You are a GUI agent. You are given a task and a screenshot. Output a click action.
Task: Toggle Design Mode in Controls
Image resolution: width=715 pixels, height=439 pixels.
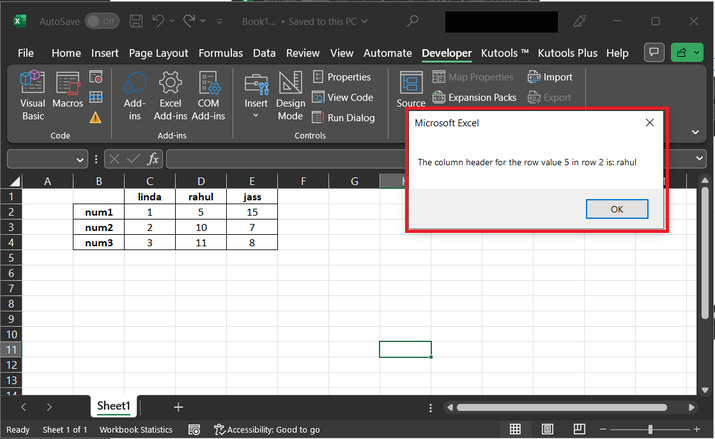[x=290, y=96]
